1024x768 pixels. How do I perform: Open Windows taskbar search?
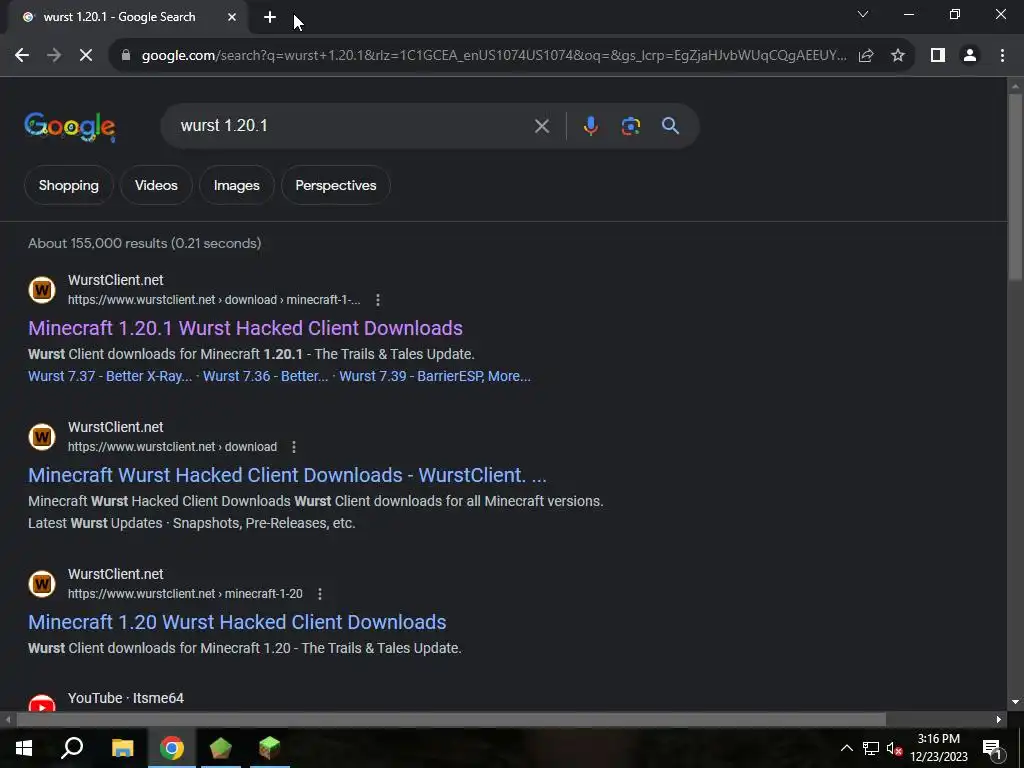72,748
